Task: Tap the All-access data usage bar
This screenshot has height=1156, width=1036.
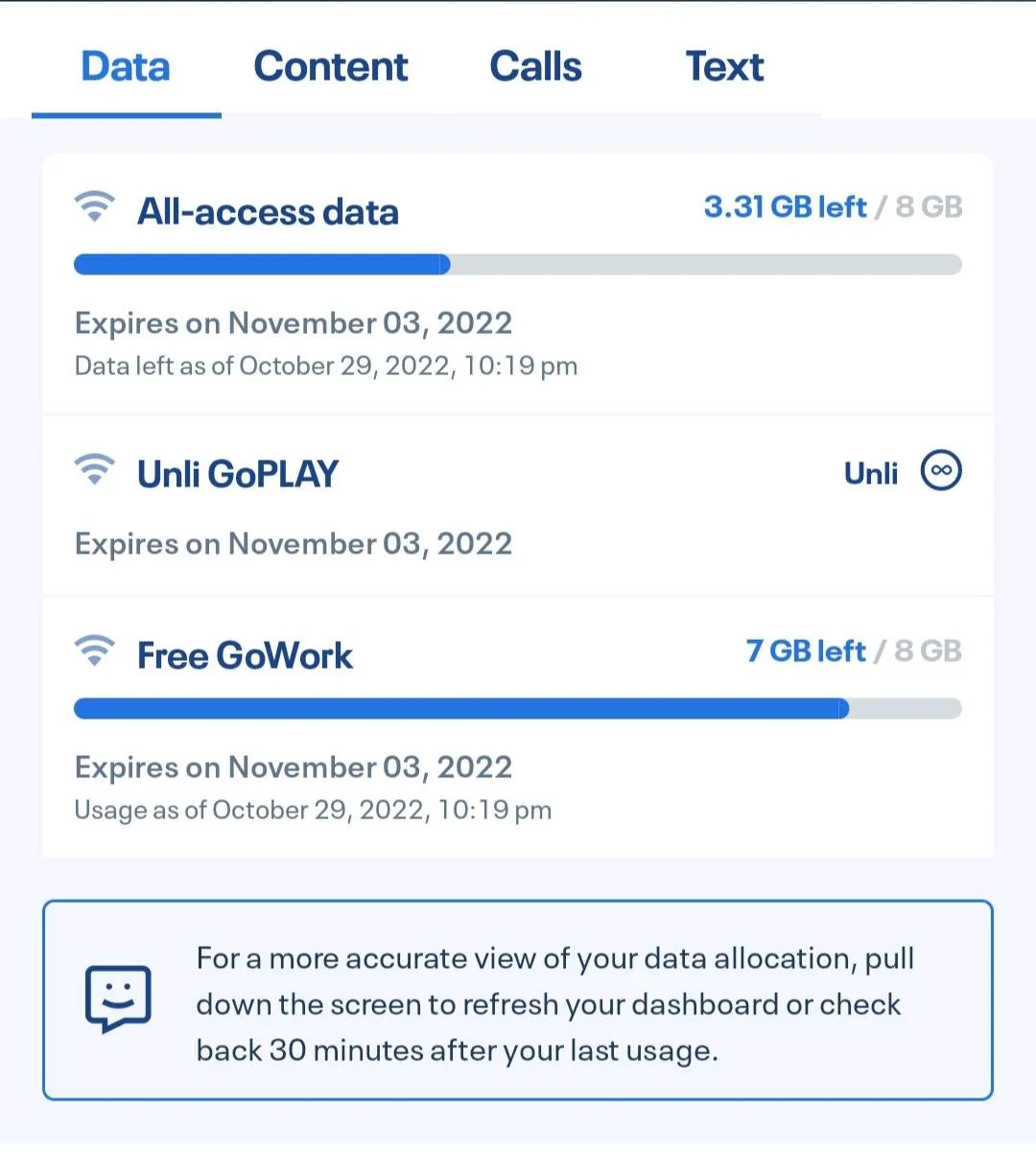Action: 518,265
